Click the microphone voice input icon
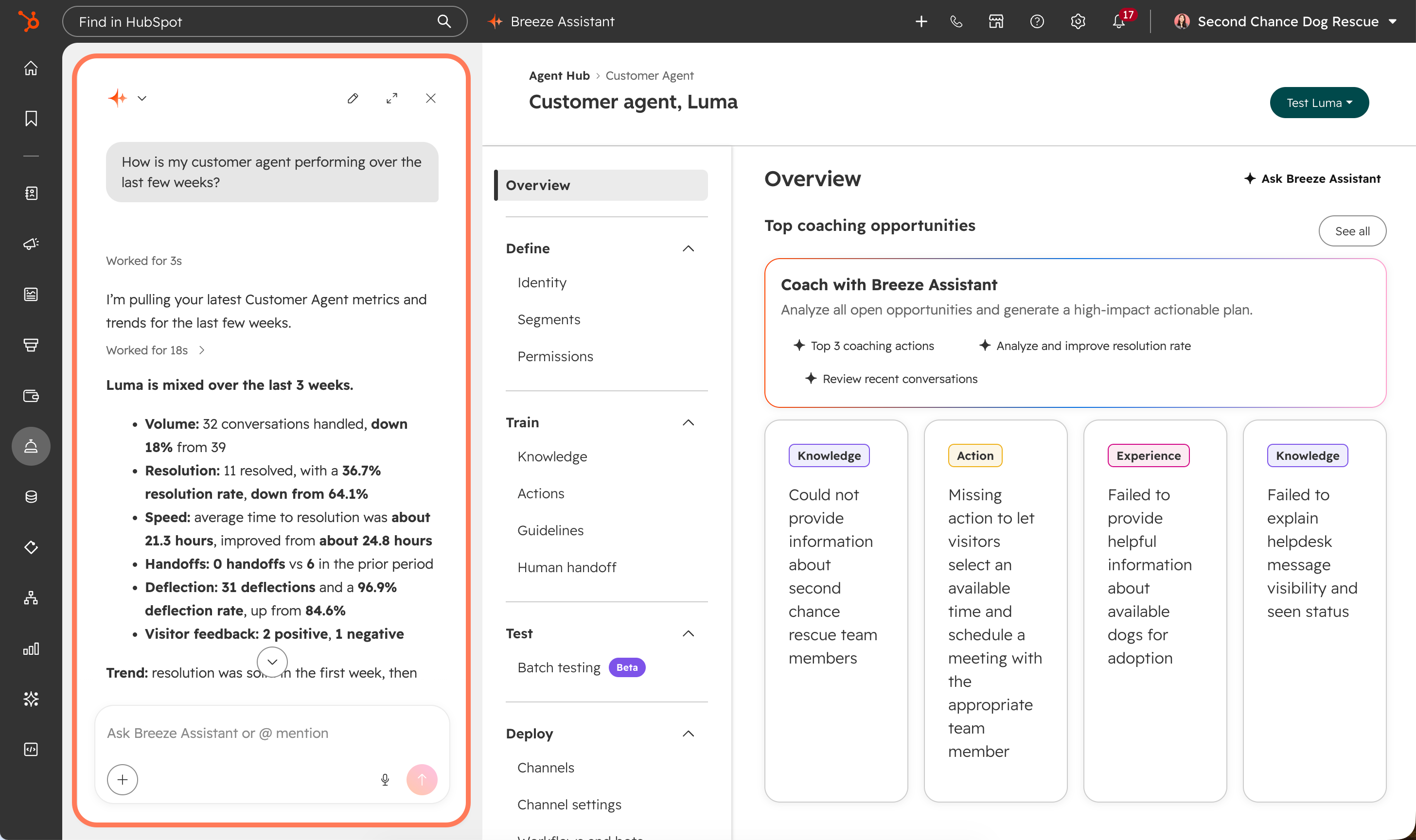The height and width of the screenshot is (840, 1416). point(385,780)
